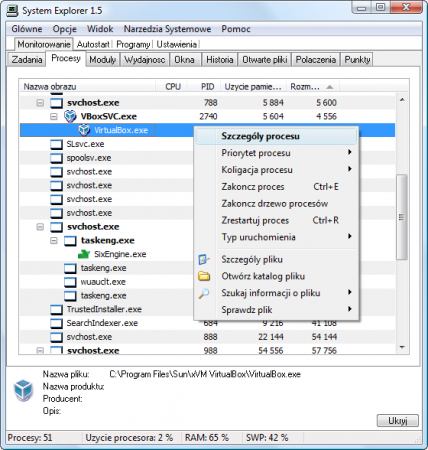Click the folder icon for Otwórz katalog pliku
Image resolution: width=428 pixels, height=450 pixels.
click(204, 276)
